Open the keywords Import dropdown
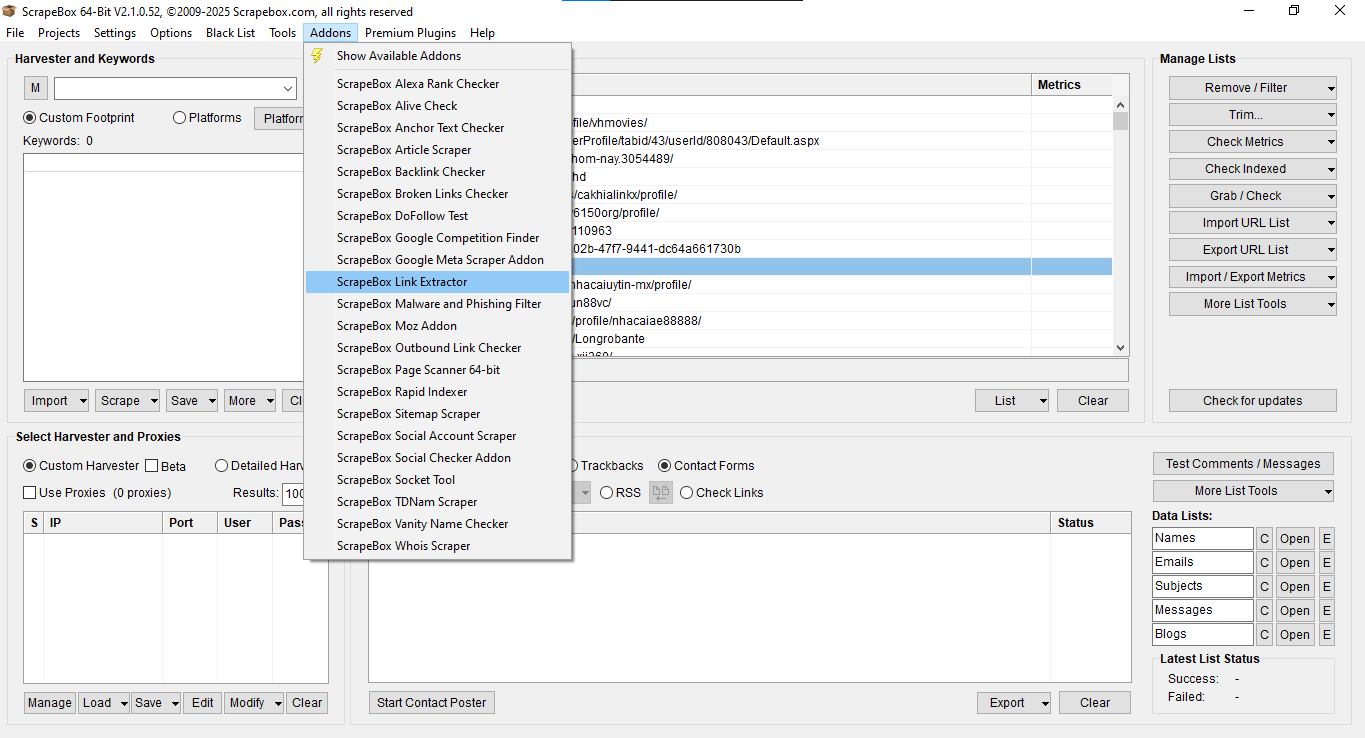 (56, 401)
